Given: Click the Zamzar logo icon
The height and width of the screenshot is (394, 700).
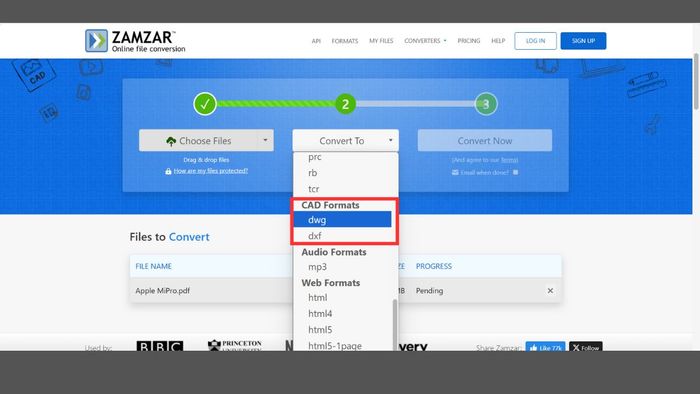Looking at the screenshot, I should [96, 41].
